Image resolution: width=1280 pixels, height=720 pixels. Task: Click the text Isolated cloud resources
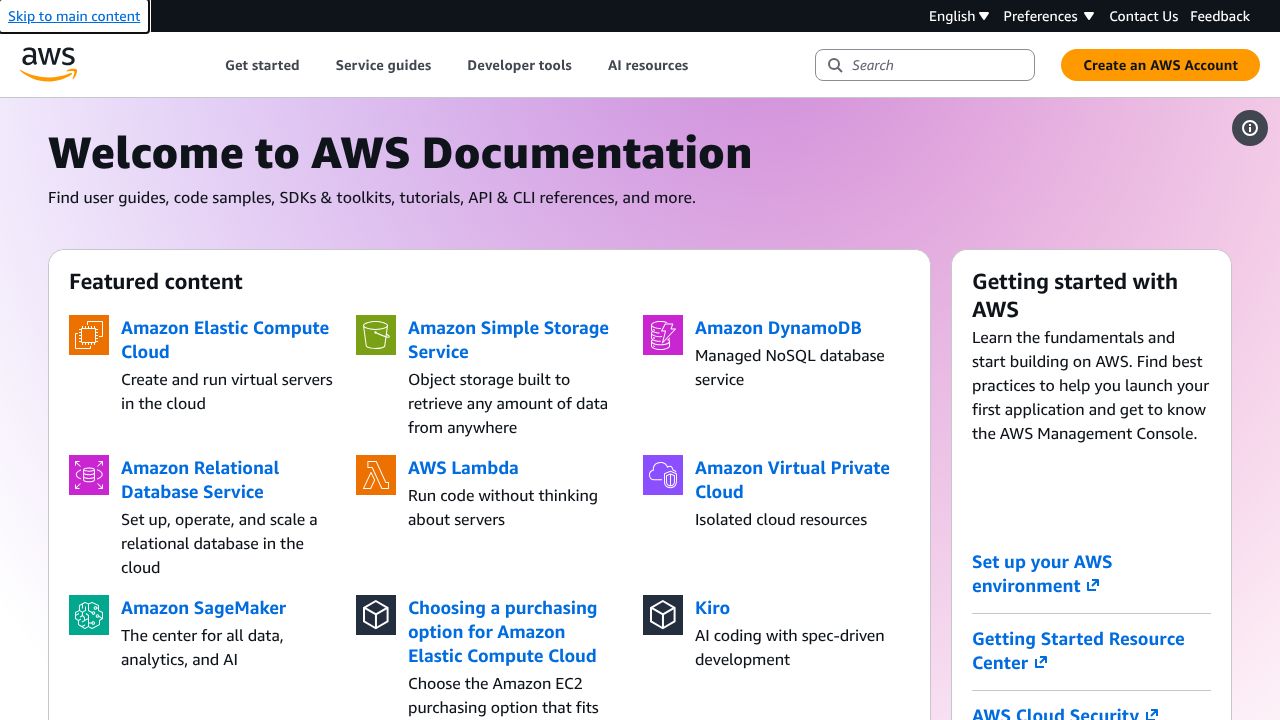point(781,520)
